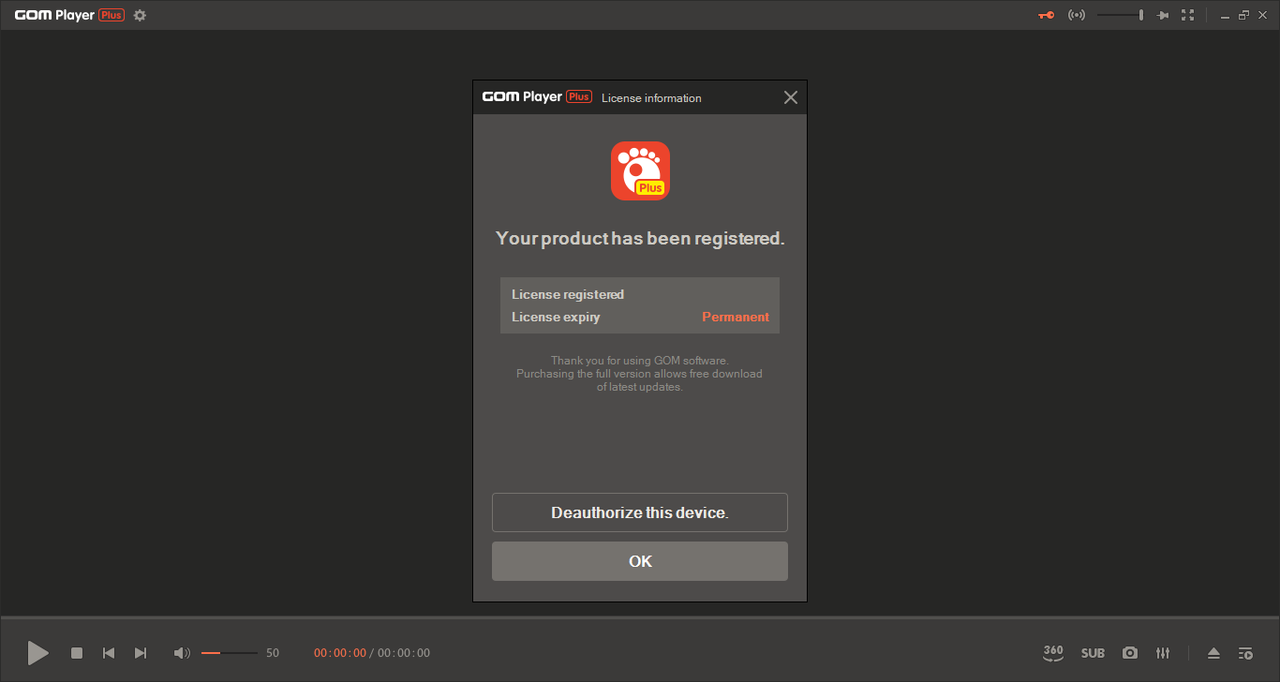This screenshot has width=1280, height=682.
Task: Click Deauthorize this device button
Action: (x=640, y=512)
